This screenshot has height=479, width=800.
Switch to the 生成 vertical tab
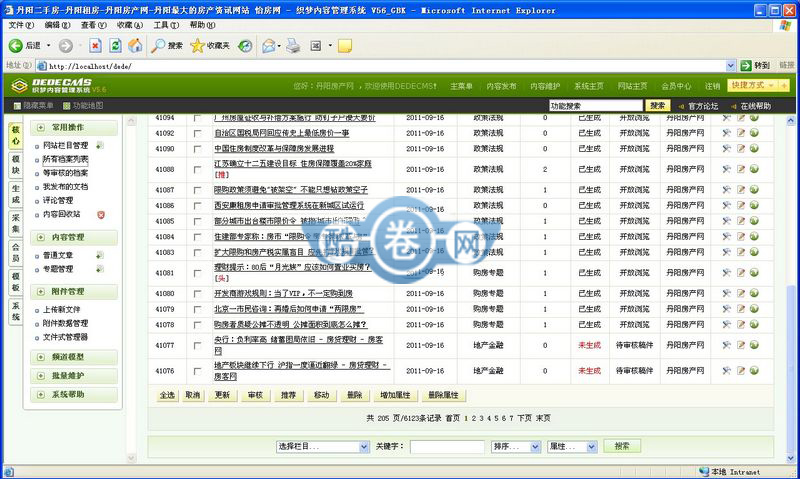point(16,194)
